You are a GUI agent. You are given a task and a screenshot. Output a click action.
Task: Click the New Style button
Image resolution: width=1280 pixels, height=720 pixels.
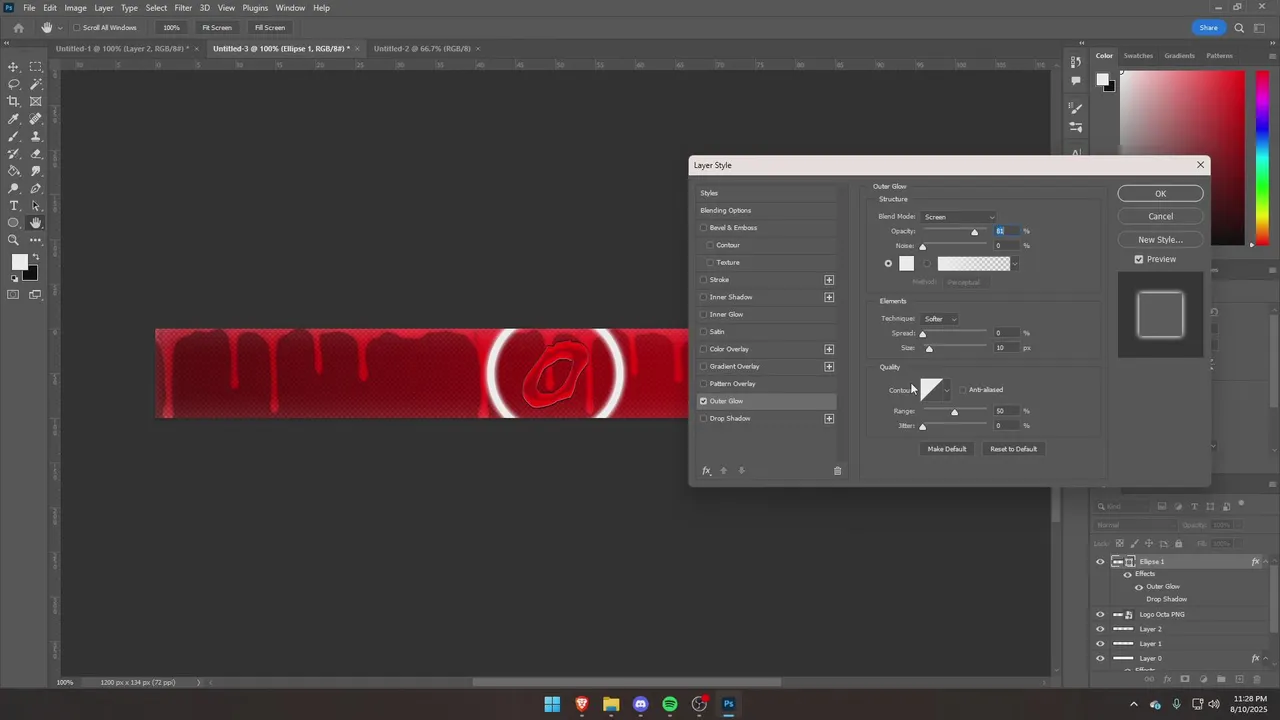click(x=1160, y=240)
